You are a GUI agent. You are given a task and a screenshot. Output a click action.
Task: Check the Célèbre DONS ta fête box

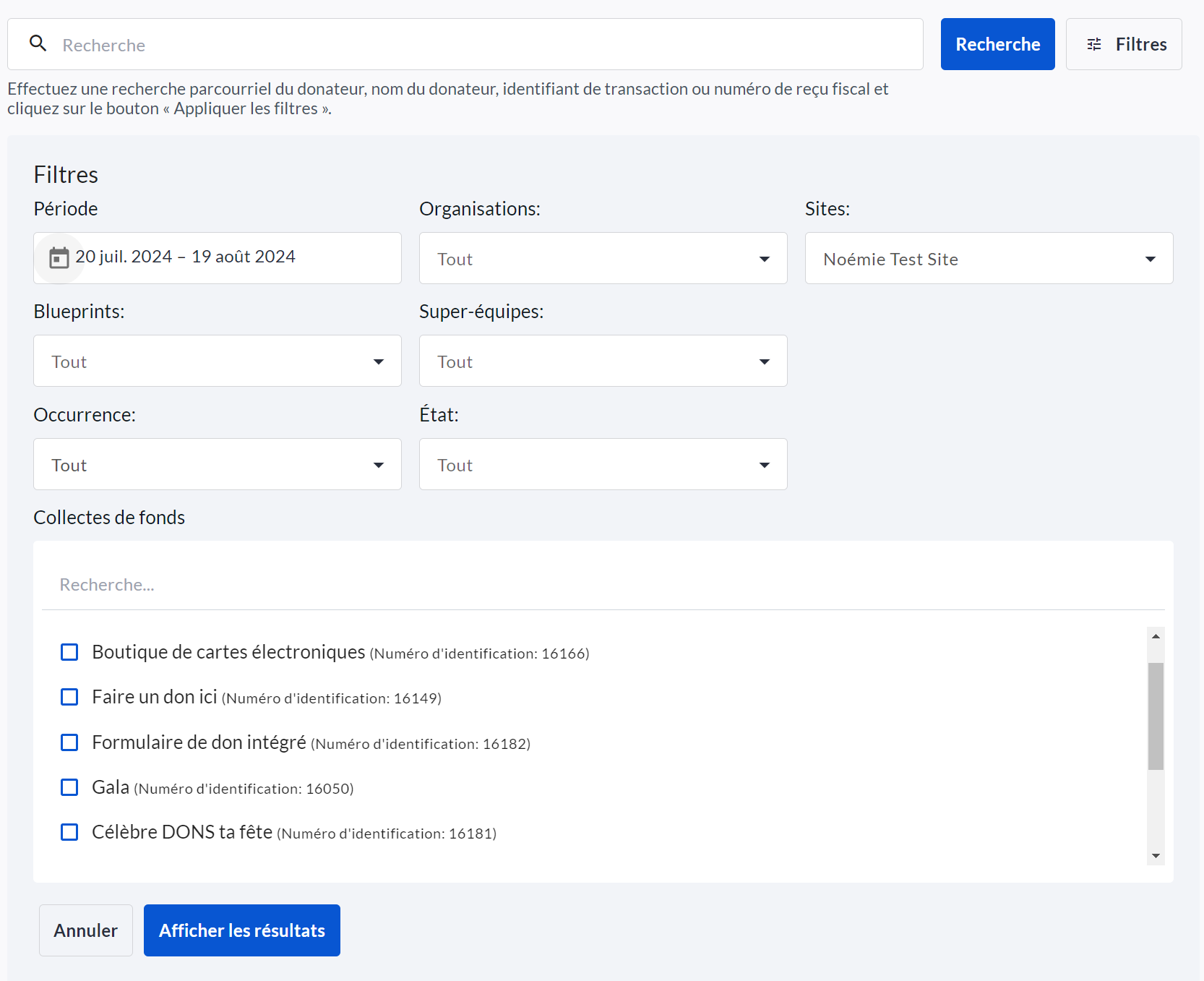[69, 832]
